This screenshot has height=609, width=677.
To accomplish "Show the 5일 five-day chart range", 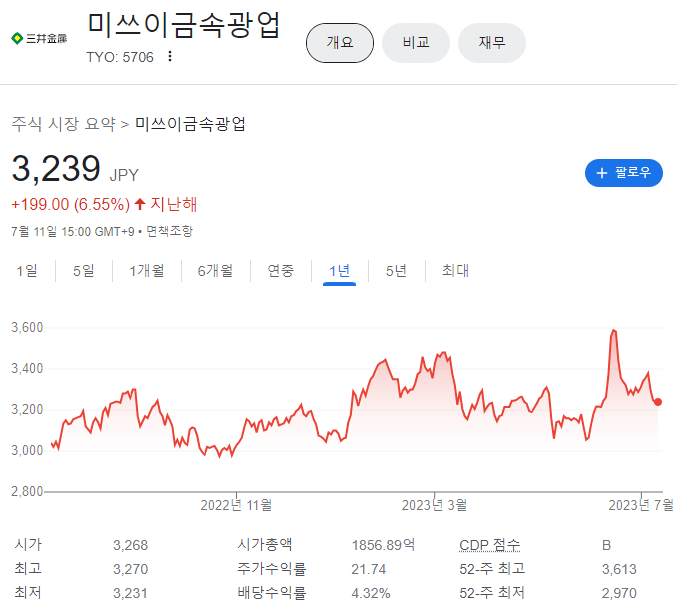I will click(83, 271).
